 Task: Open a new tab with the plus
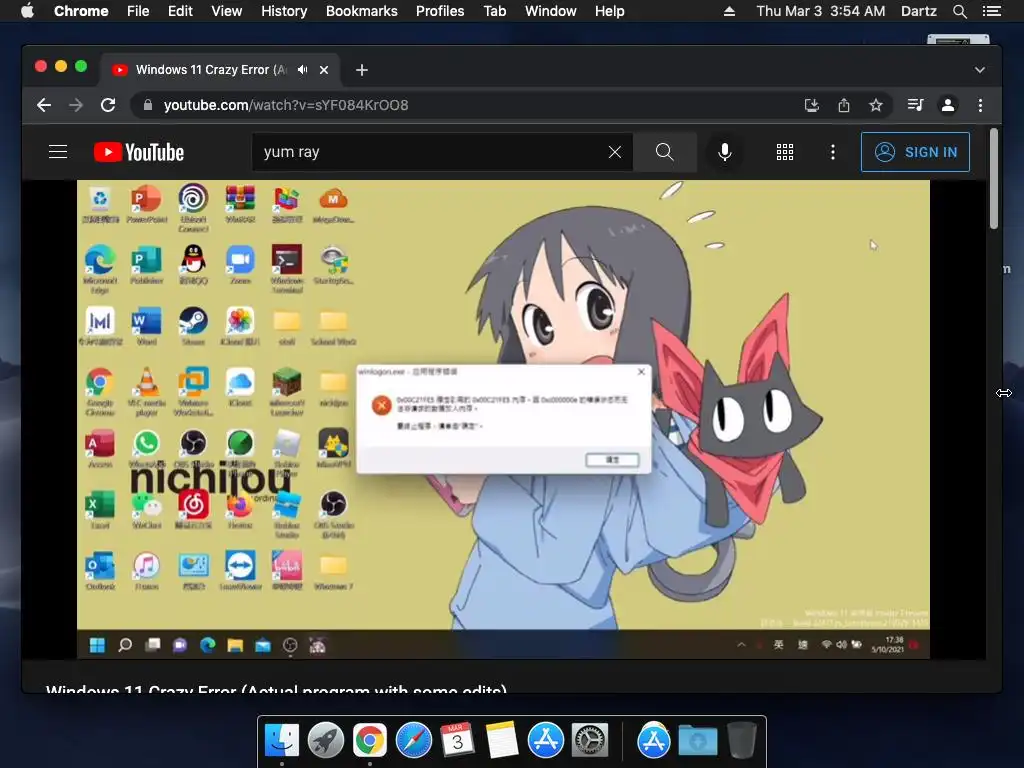[x=362, y=70]
